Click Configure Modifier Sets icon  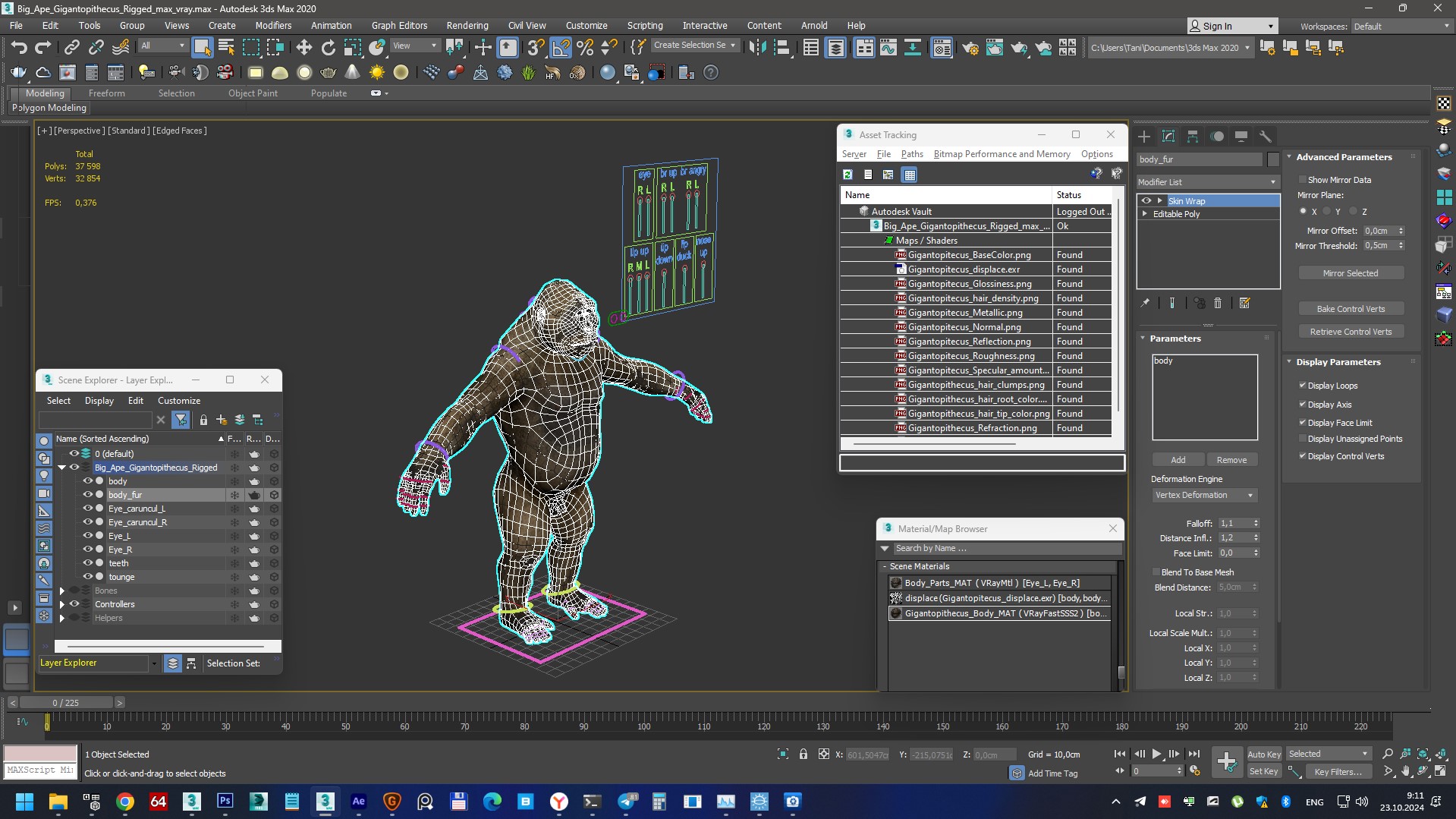point(1244,303)
